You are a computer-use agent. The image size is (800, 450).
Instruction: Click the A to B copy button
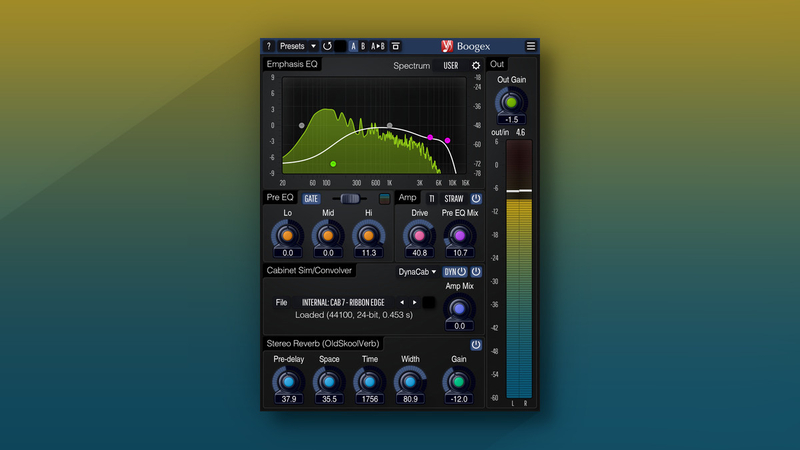[x=378, y=46]
